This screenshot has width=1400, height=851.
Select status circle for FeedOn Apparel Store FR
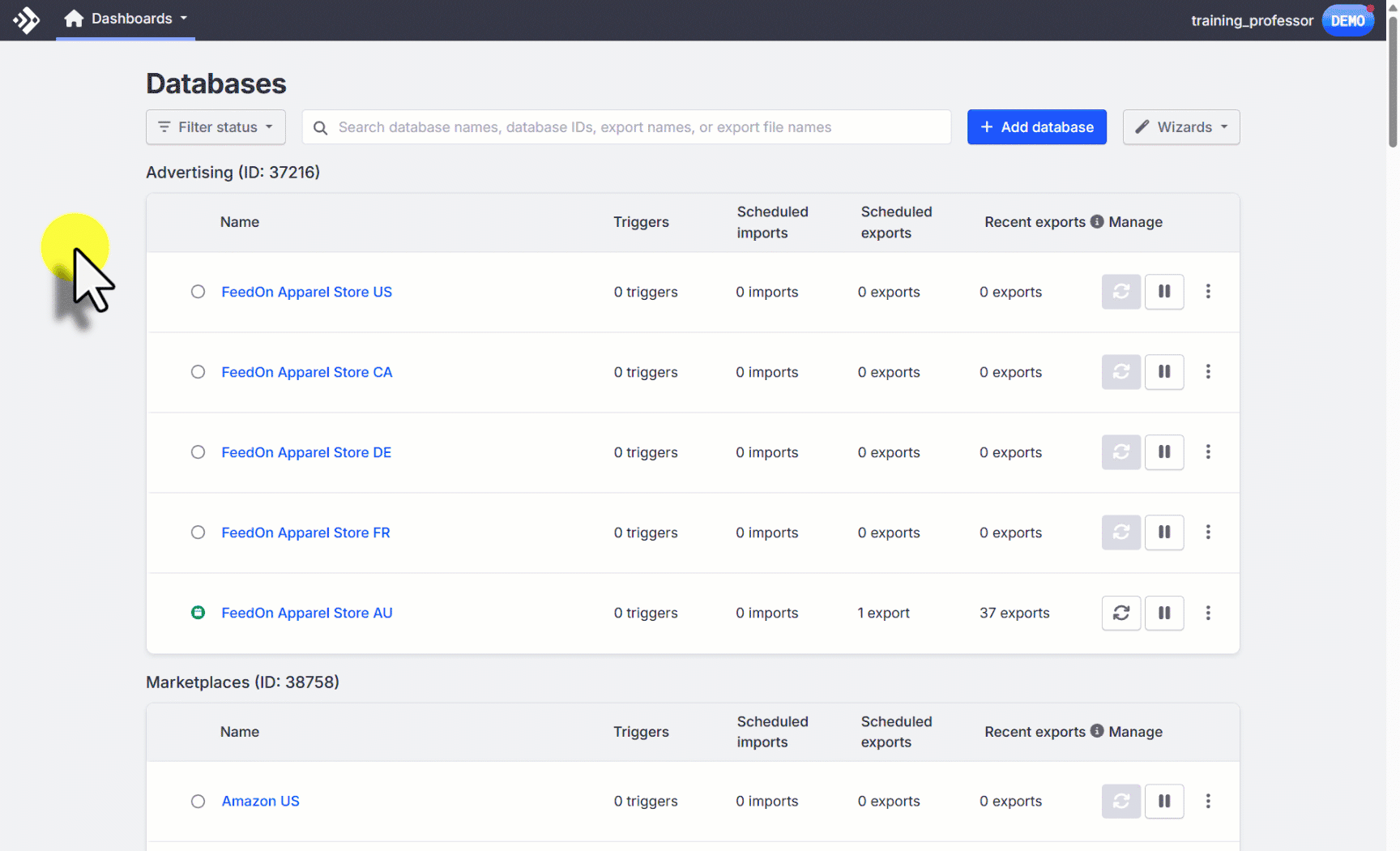[x=198, y=532]
